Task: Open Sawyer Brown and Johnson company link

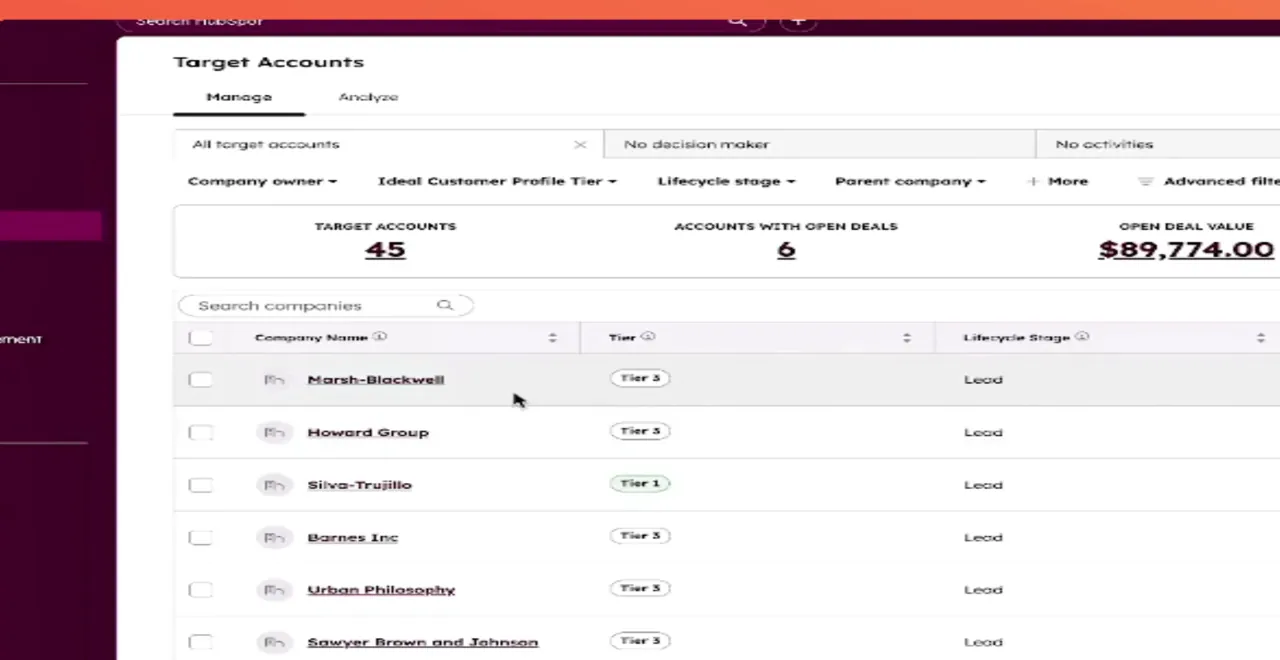Action: click(x=422, y=642)
